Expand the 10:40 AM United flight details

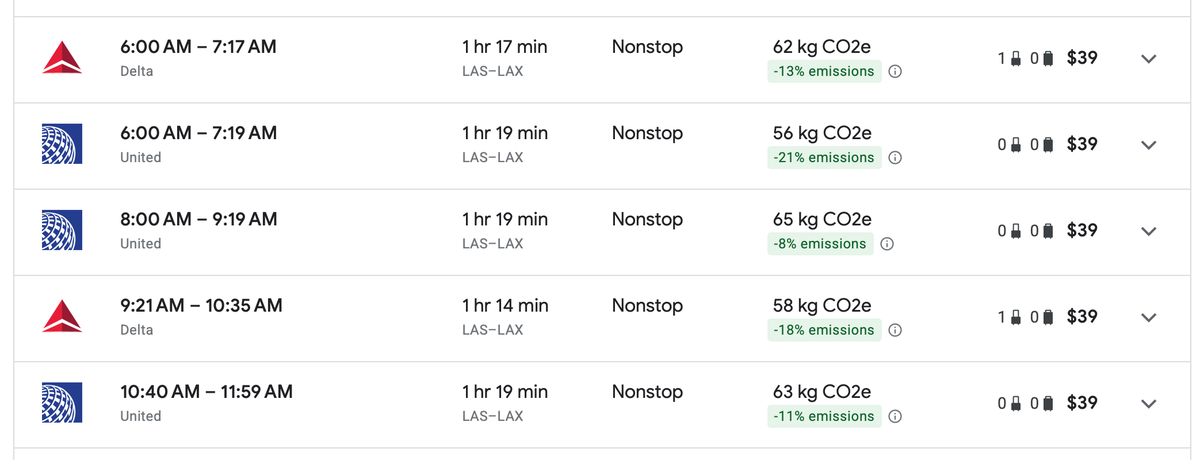point(1148,404)
